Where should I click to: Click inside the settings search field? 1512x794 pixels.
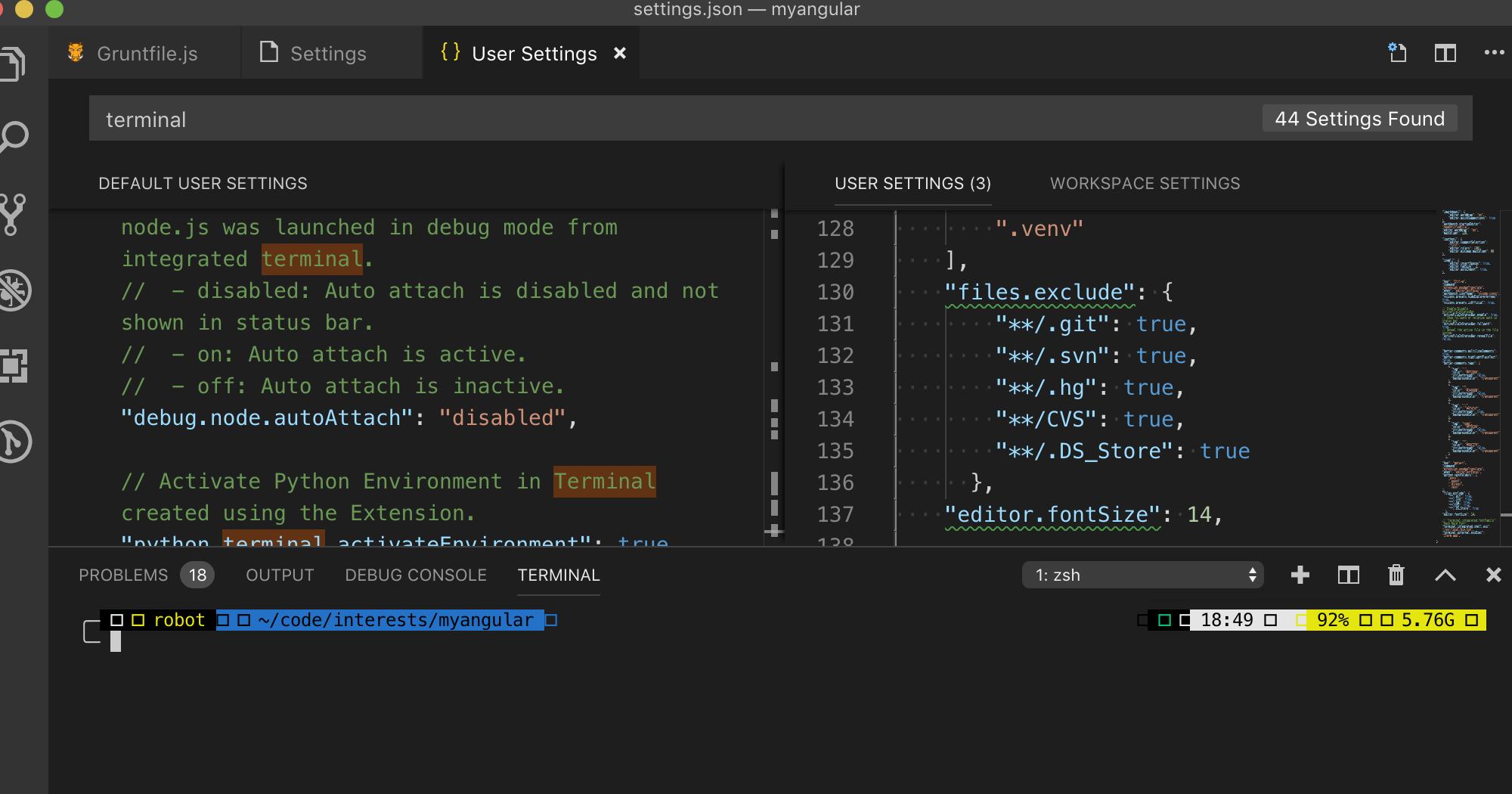coord(454,118)
